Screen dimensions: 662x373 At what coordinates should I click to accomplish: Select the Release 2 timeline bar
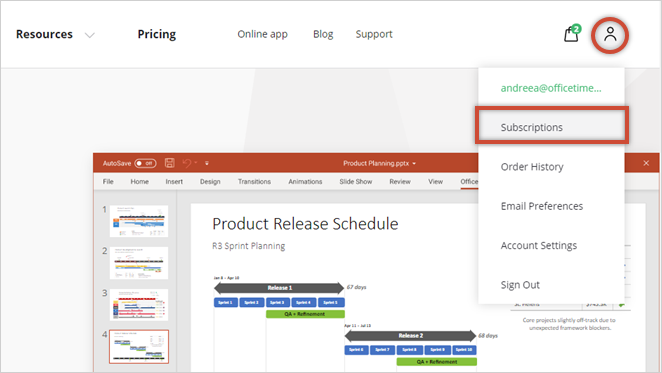coord(410,335)
